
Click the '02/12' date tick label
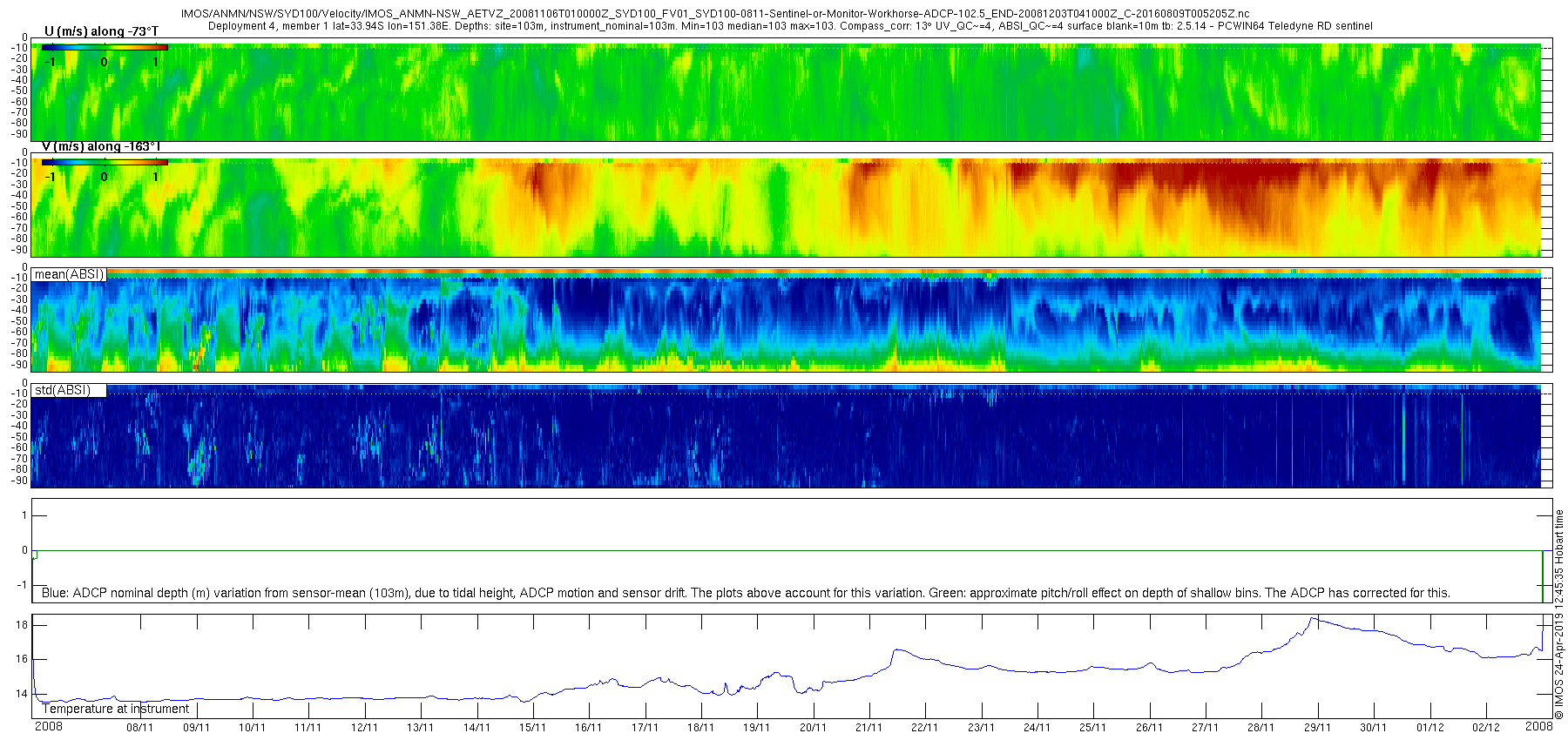(1485, 728)
